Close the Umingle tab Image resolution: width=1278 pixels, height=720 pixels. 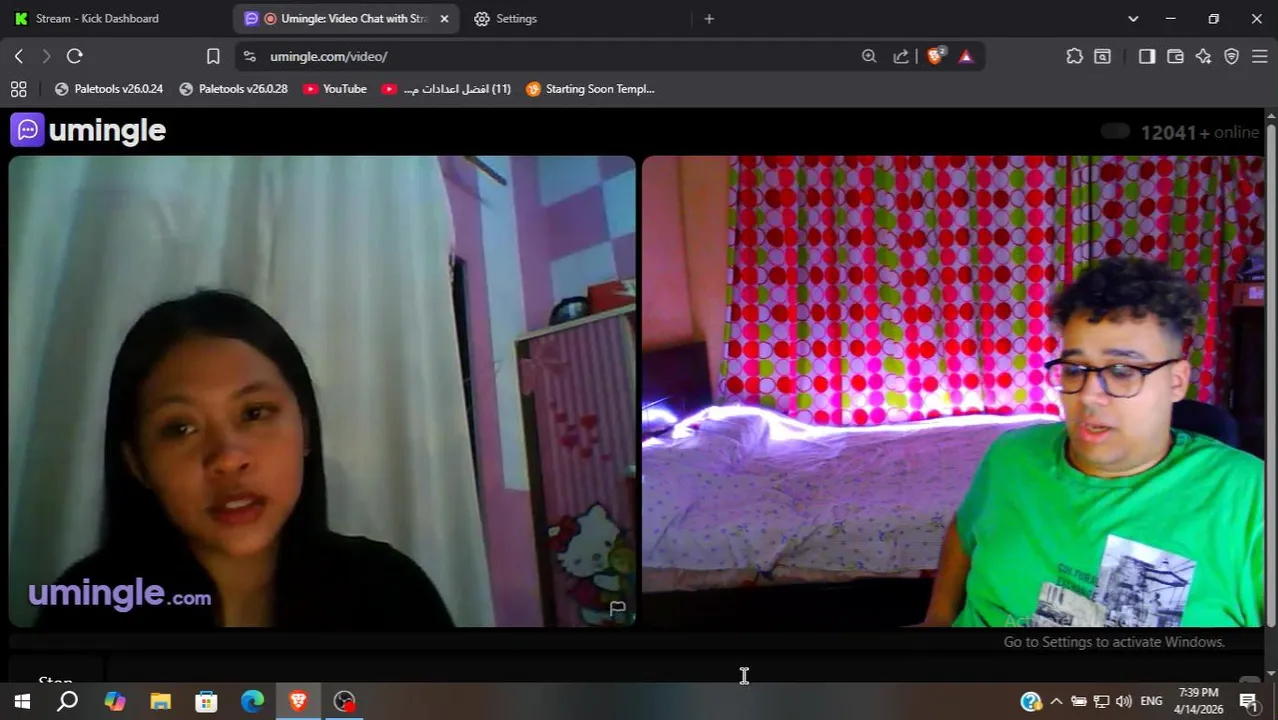point(444,19)
